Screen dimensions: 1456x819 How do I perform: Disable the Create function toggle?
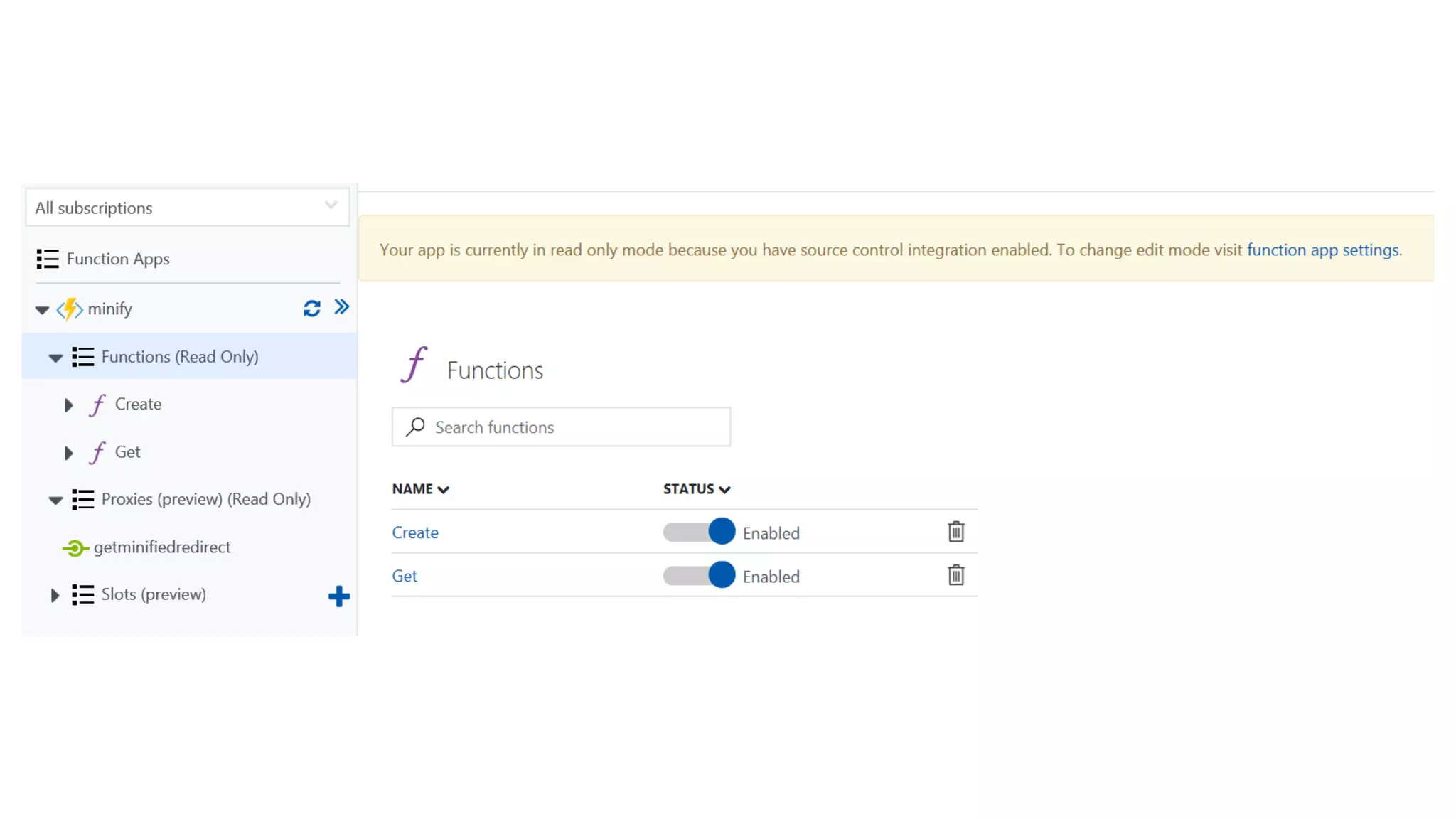[x=699, y=532]
